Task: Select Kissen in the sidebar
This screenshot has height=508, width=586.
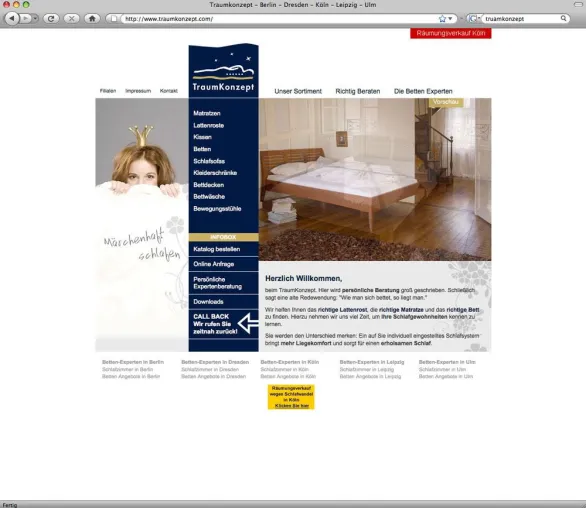Action: point(203,137)
